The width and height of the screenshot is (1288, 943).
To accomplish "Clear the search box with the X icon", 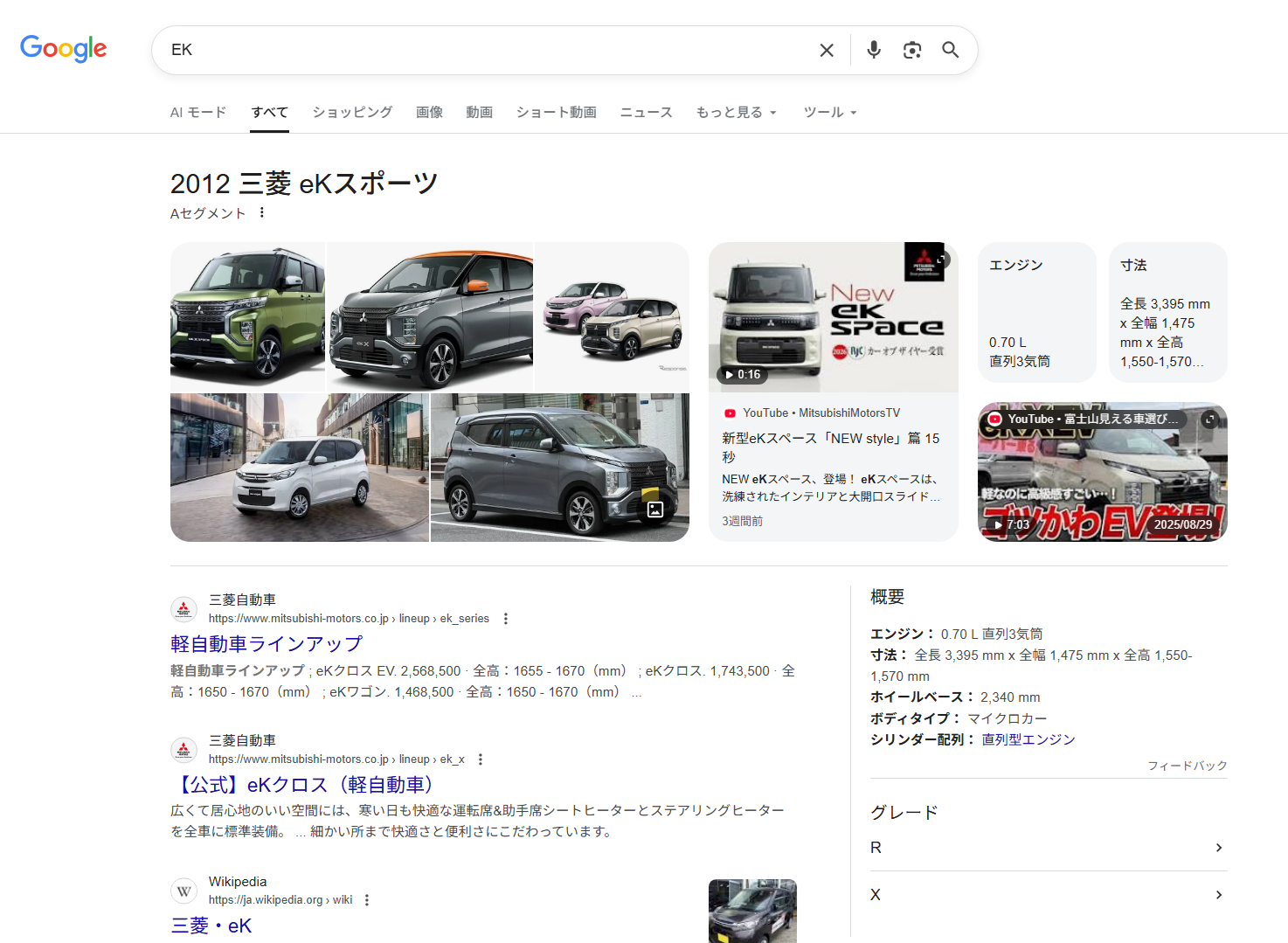I will point(827,51).
